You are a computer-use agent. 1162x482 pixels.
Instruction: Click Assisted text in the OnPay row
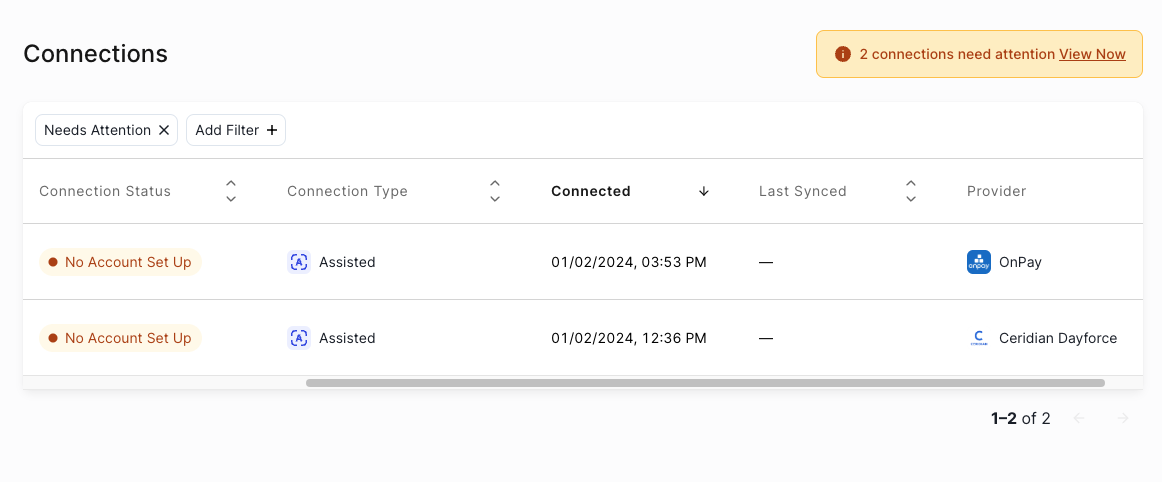point(347,262)
